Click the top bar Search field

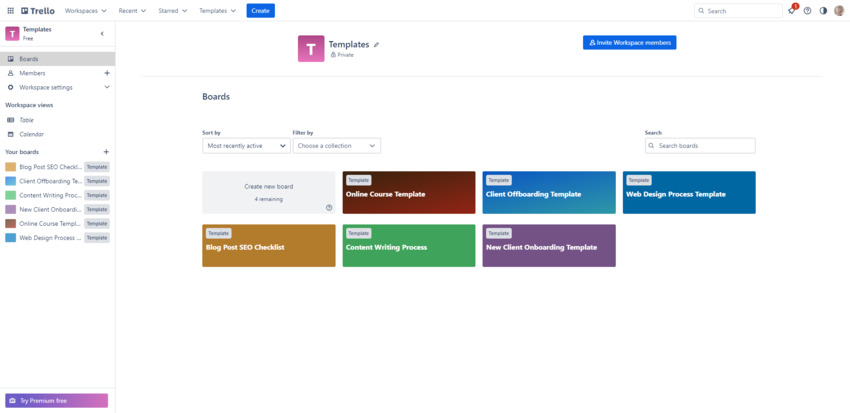pos(738,11)
